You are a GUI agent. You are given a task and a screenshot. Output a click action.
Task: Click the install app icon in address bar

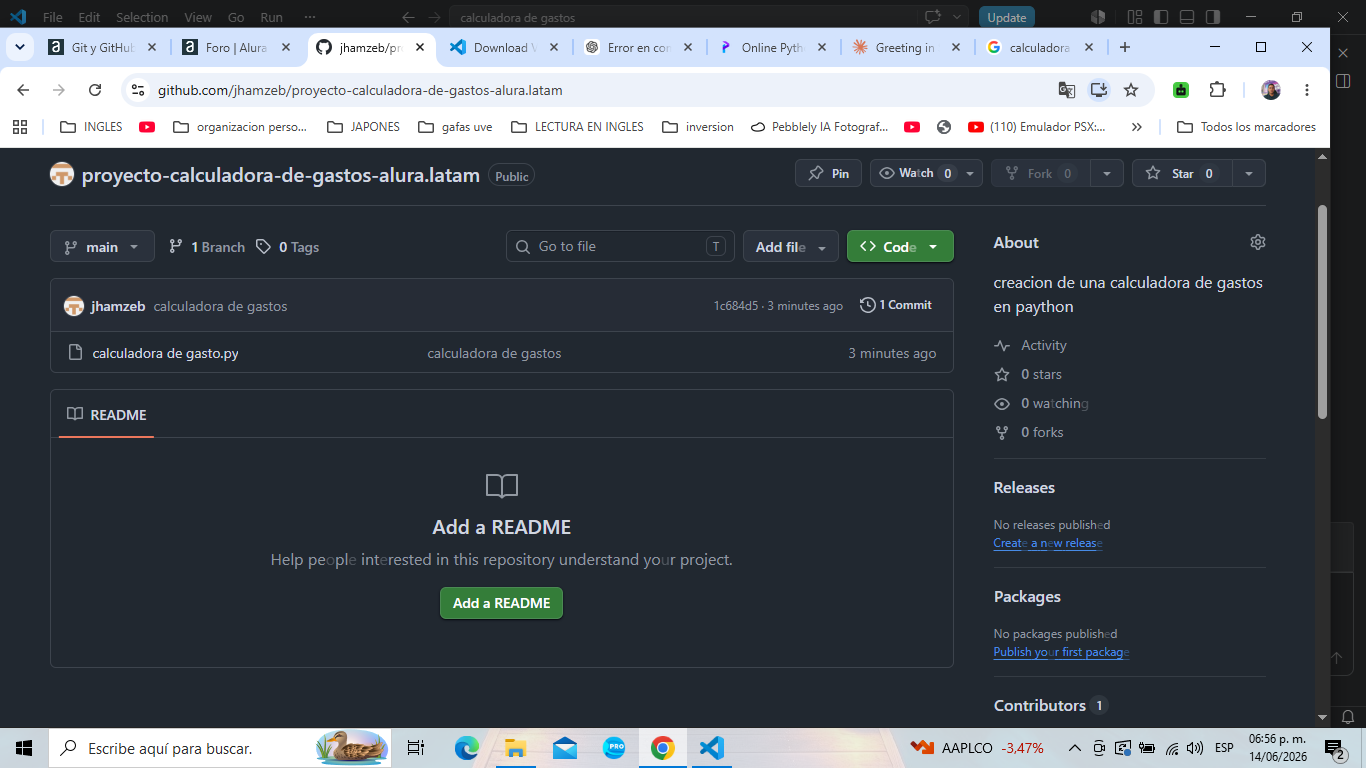pyautogui.click(x=1099, y=90)
